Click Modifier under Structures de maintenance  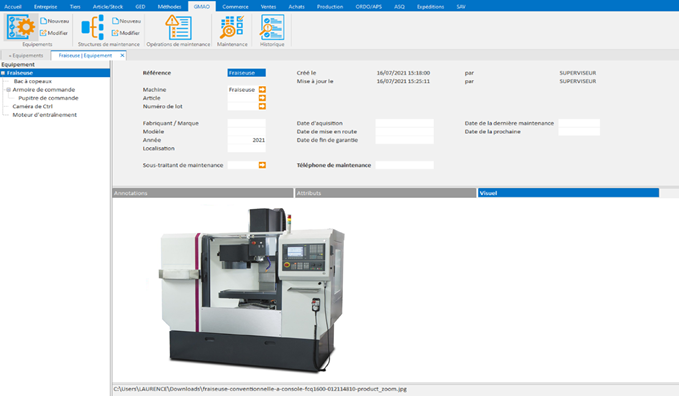(126, 33)
